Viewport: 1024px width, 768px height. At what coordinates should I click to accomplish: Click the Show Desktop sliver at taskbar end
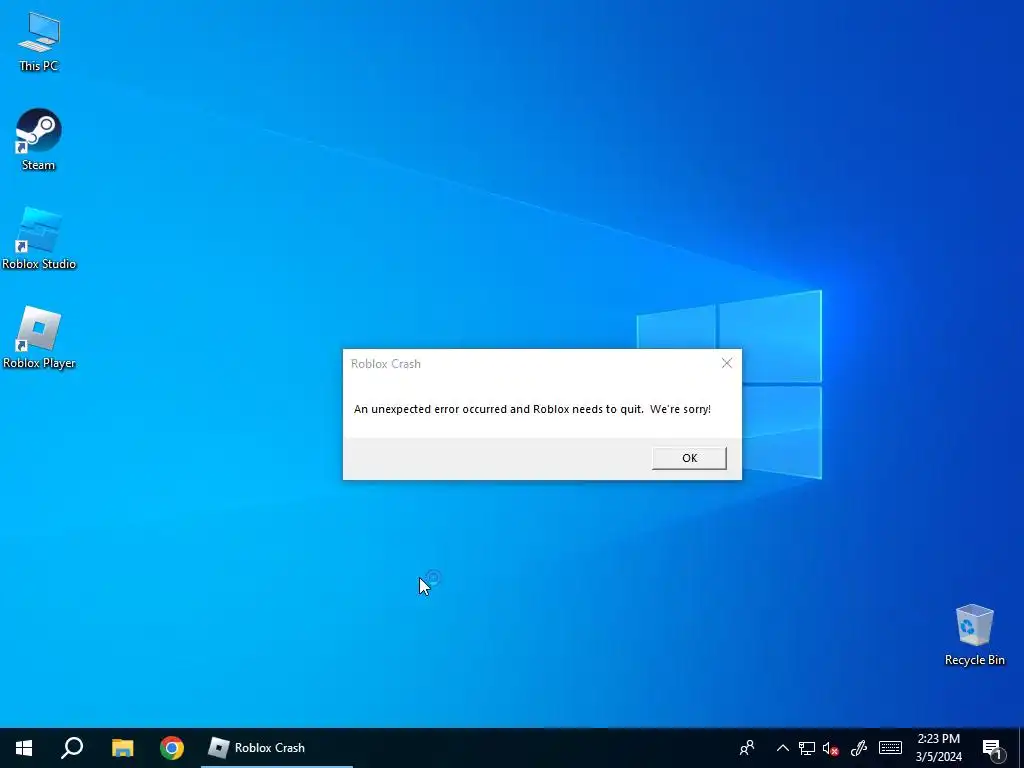1021,748
